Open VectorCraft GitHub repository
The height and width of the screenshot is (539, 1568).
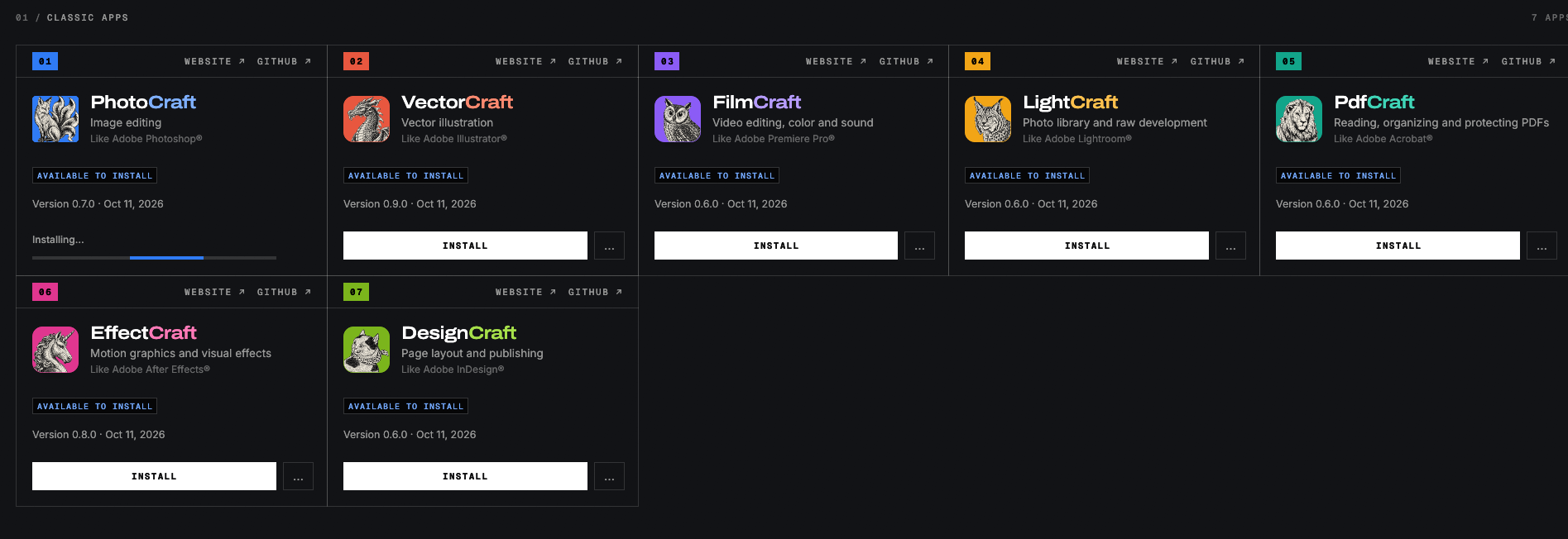tap(595, 61)
